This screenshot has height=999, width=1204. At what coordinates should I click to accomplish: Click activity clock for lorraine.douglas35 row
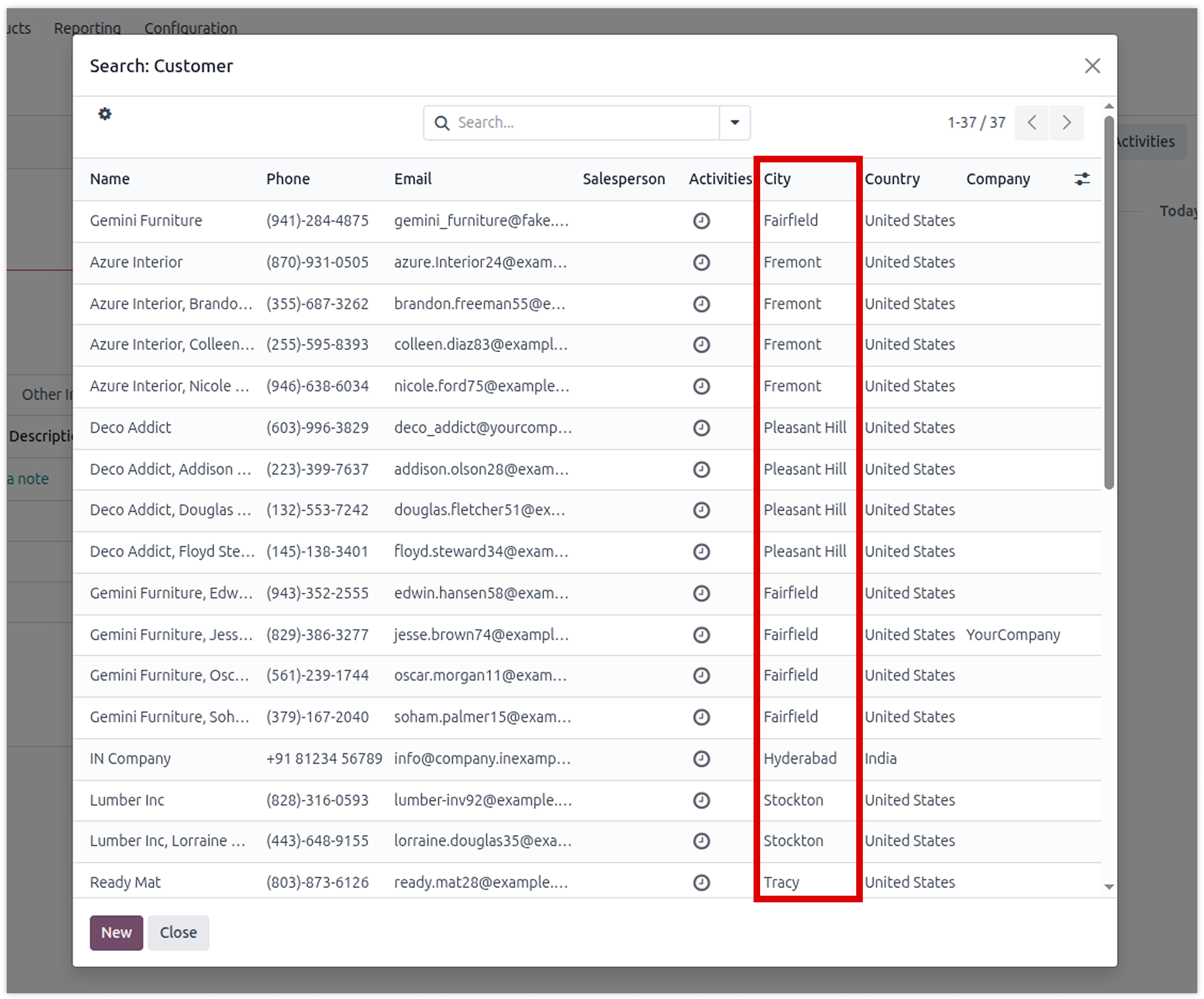click(701, 841)
